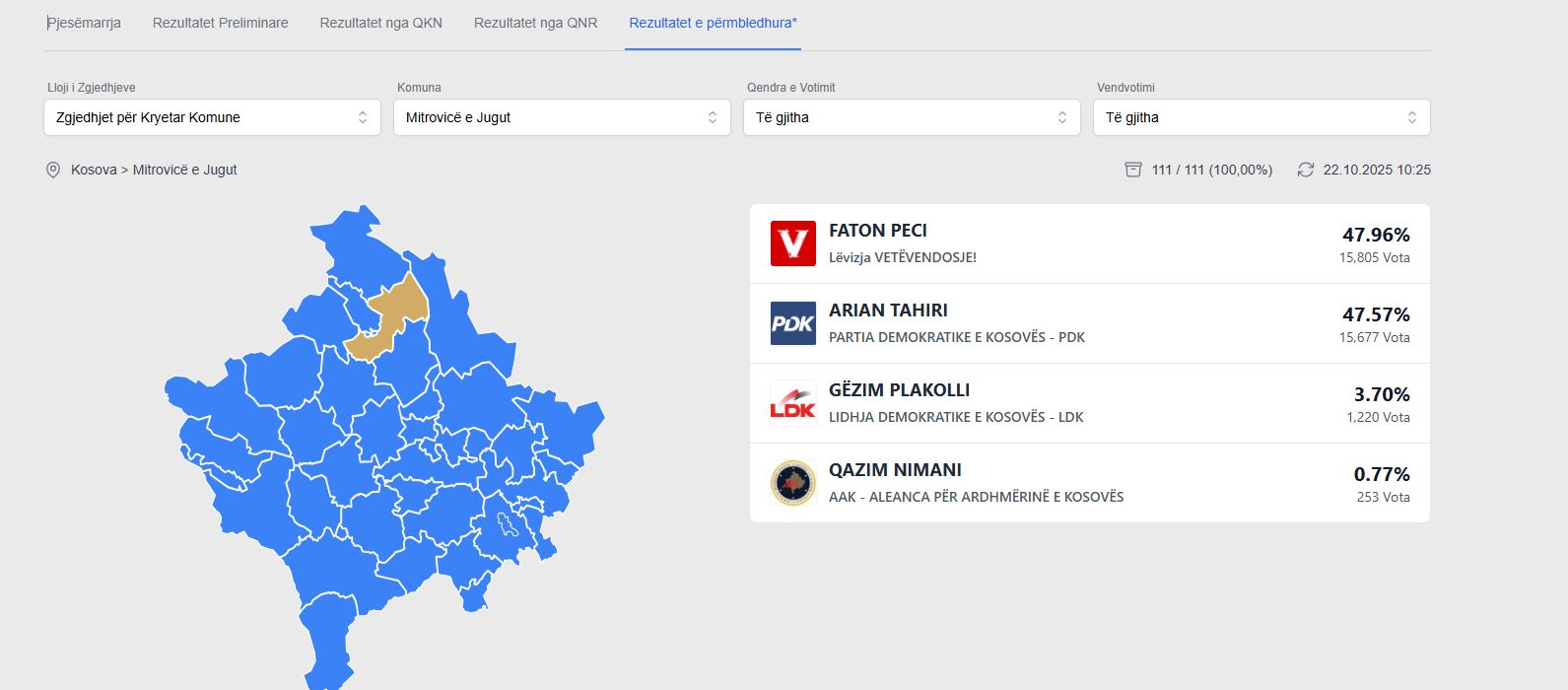This screenshot has height=690, width=1568.
Task: Open the Qendra e Votimit dropdown
Action: click(912, 117)
